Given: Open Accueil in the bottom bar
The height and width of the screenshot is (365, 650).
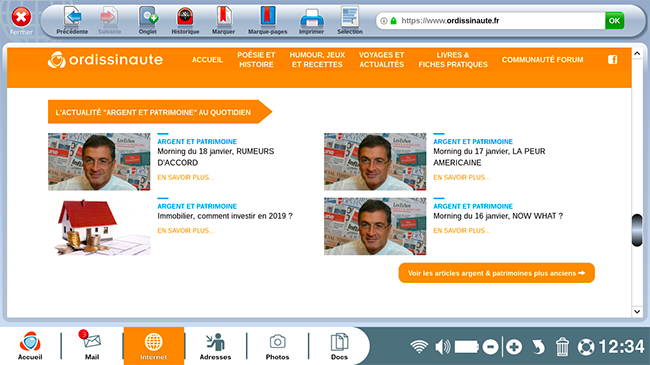Looking at the screenshot, I should [30, 346].
